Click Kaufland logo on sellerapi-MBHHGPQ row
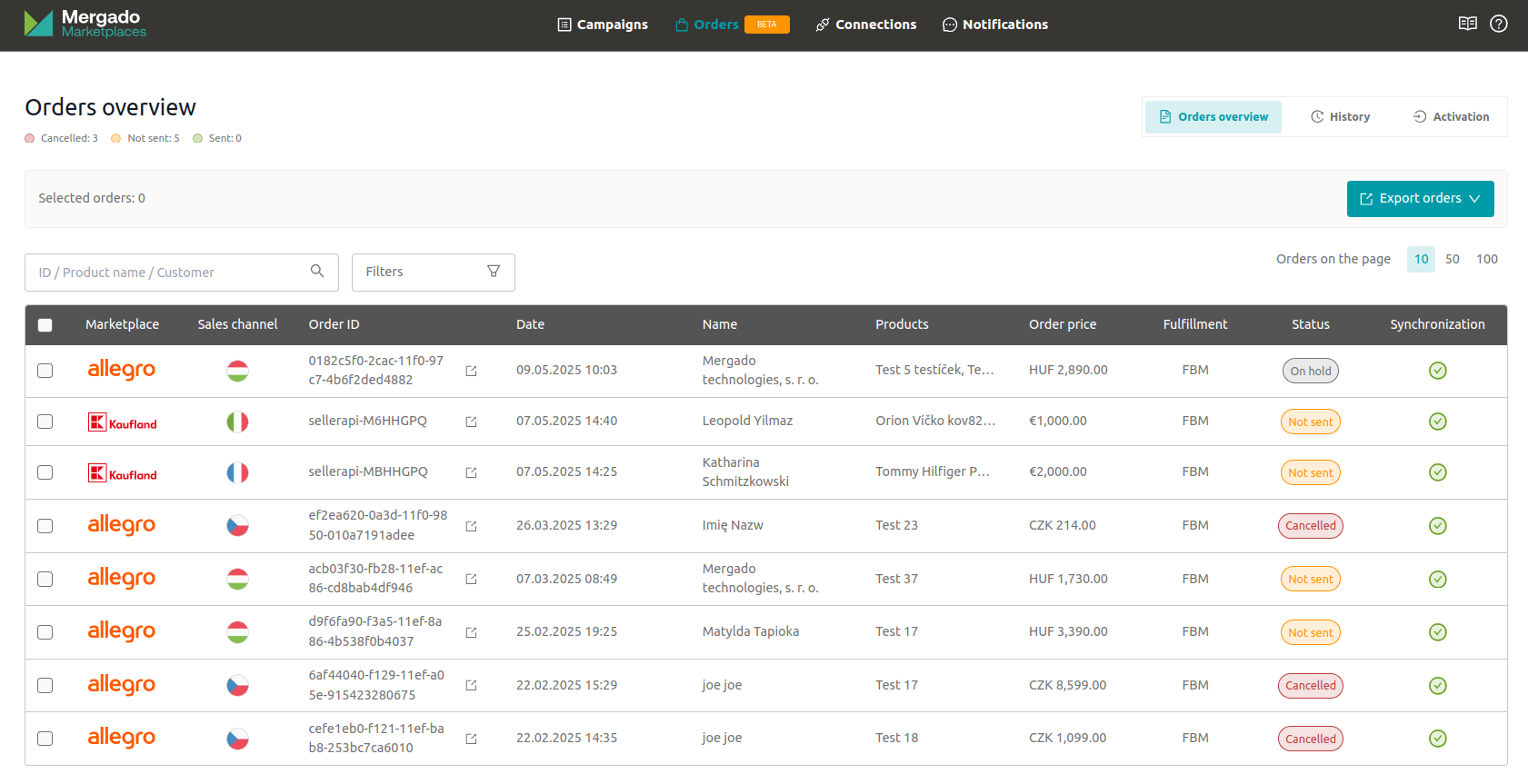This screenshot has width=1528, height=784. 122,473
